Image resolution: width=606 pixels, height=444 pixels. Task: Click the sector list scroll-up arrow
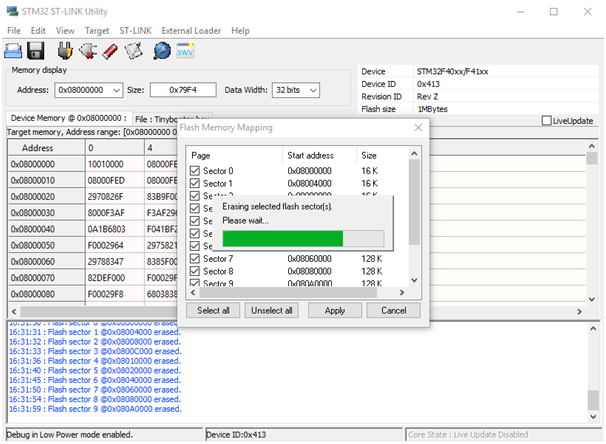tap(414, 153)
